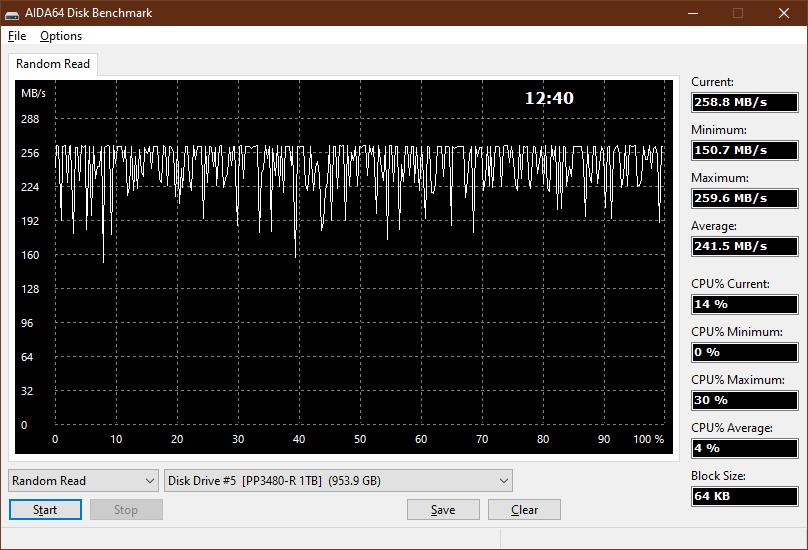Screen dimensions: 808x550
Task: Clear the benchmark graph
Action: (x=524, y=510)
